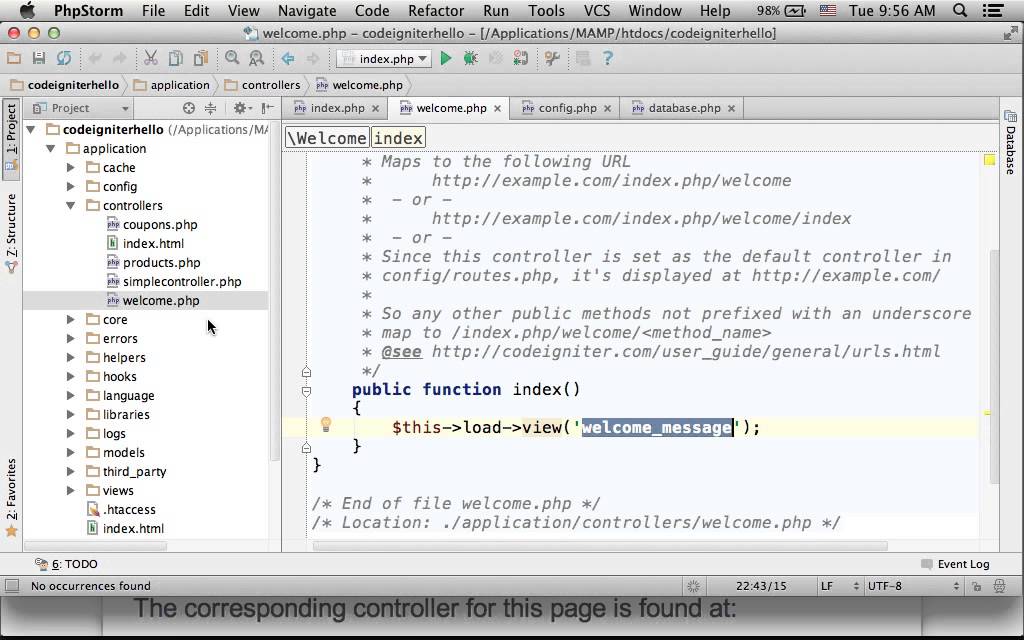Screen dimensions: 1024x640
Task: Toggle the 6: TODO tool window
Action: coord(66,564)
